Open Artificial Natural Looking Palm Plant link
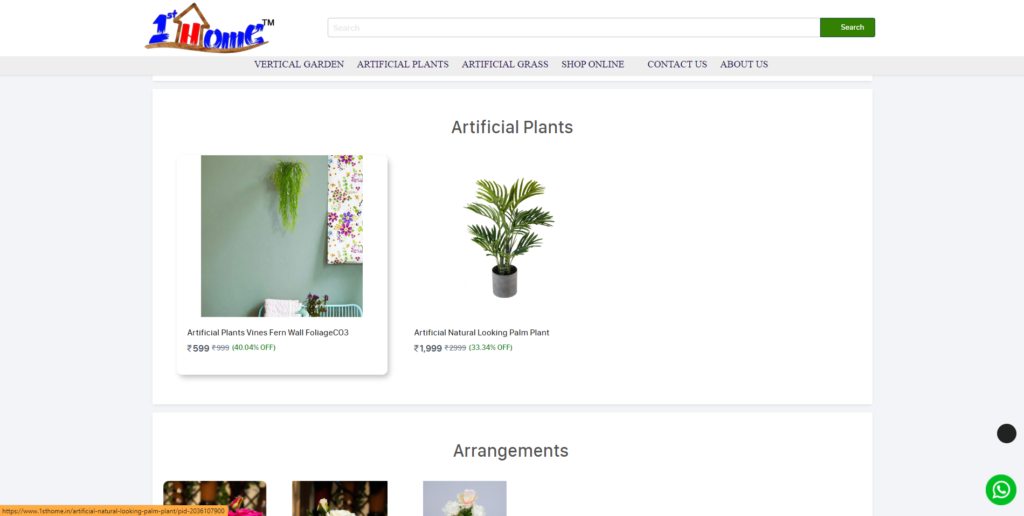This screenshot has width=1024, height=516. pyautogui.click(x=481, y=332)
